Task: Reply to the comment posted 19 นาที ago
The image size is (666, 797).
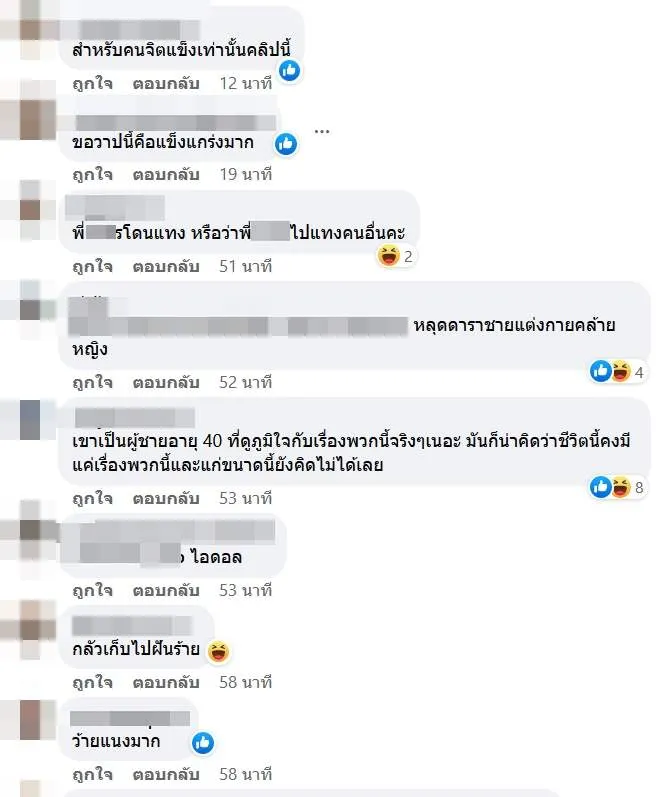Action: [166, 174]
